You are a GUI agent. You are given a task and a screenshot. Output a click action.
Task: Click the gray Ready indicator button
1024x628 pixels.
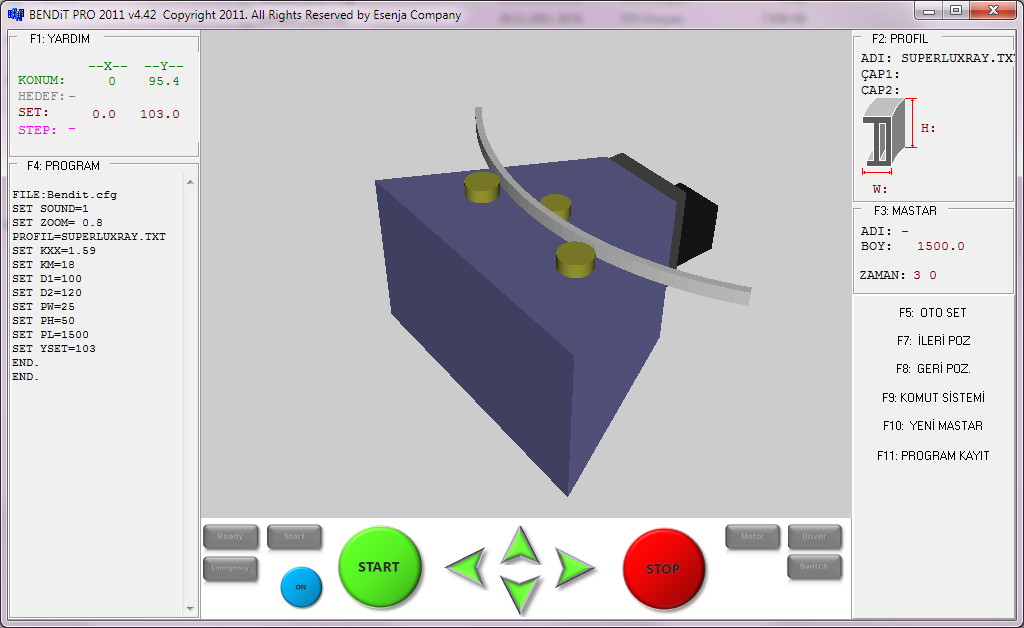pyautogui.click(x=230, y=537)
